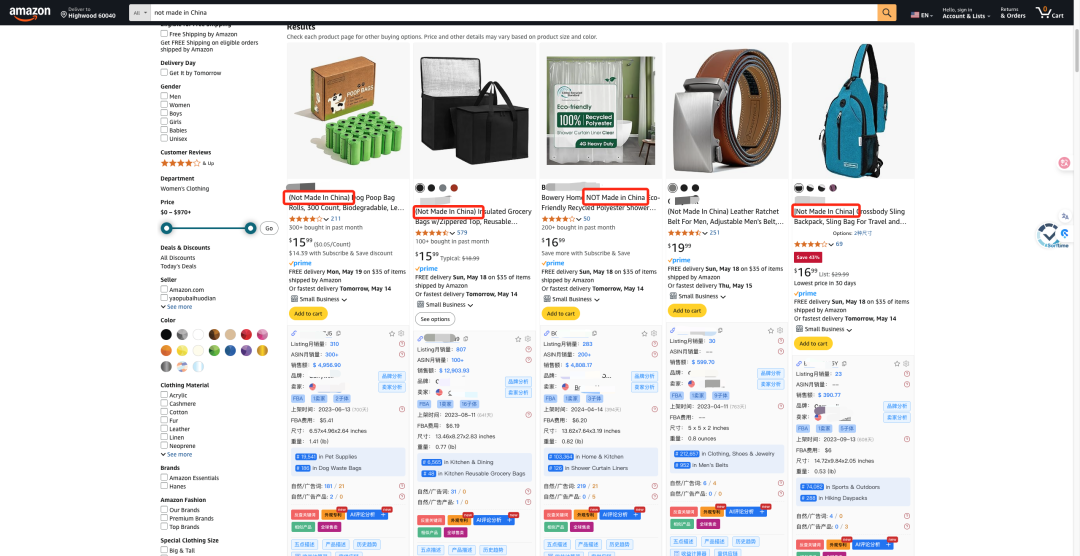This screenshot has width=1080, height=556.
Task: Click See options for grocery bags
Action: point(435,319)
